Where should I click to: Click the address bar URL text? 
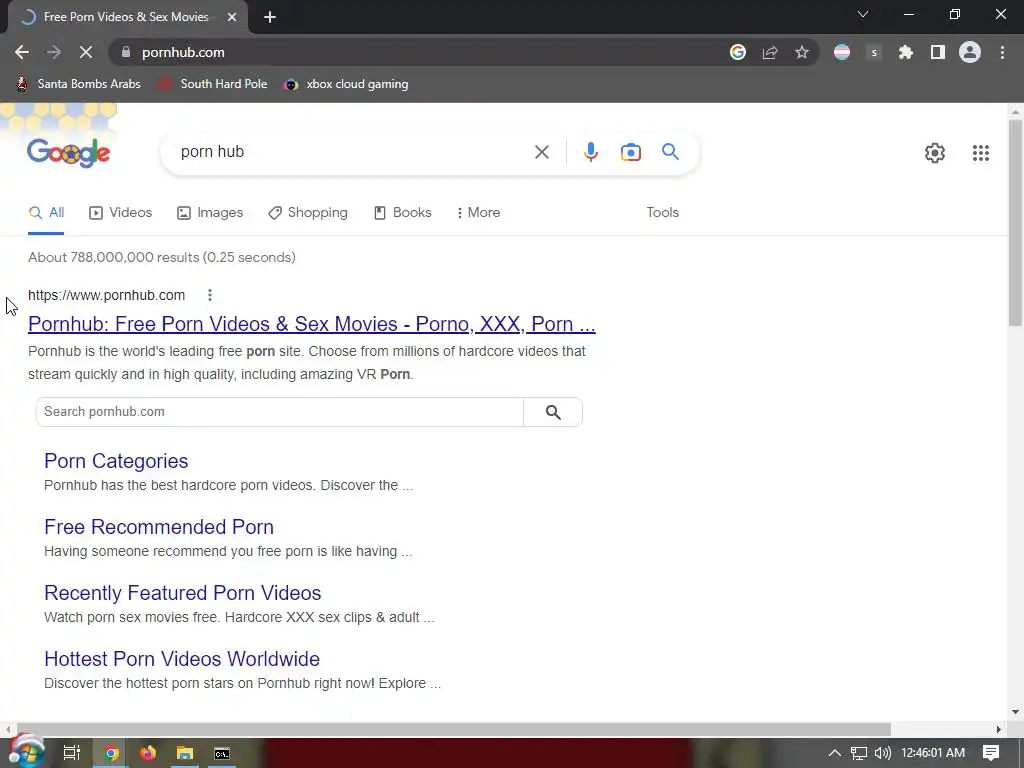pyautogui.click(x=184, y=52)
